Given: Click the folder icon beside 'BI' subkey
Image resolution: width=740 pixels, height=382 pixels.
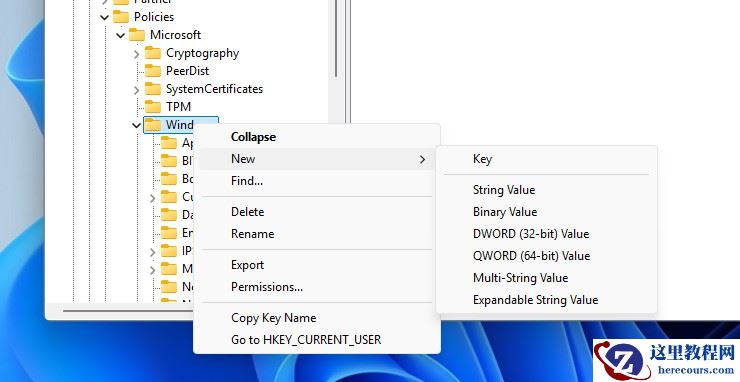Looking at the screenshot, I should (x=169, y=161).
